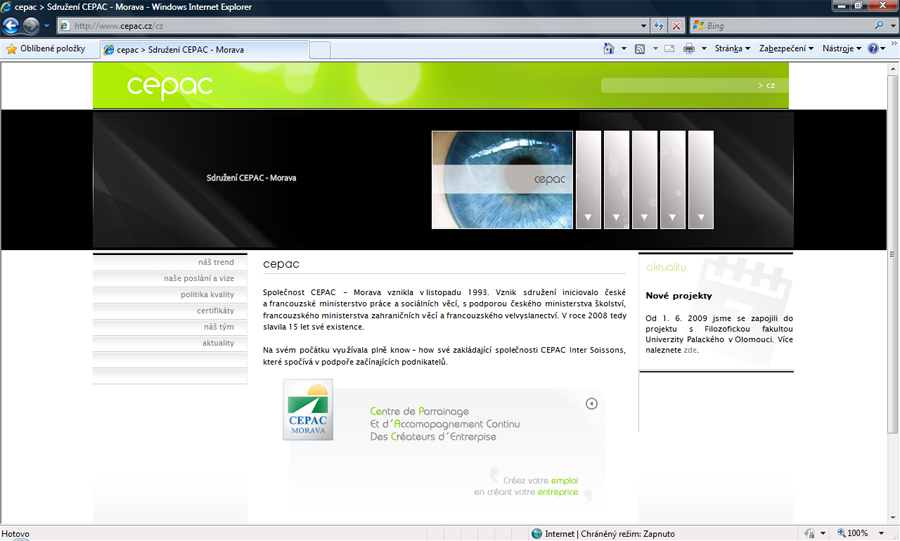Open the Zabezpečení dropdown menu
This screenshot has height=541, width=900.
click(786, 48)
